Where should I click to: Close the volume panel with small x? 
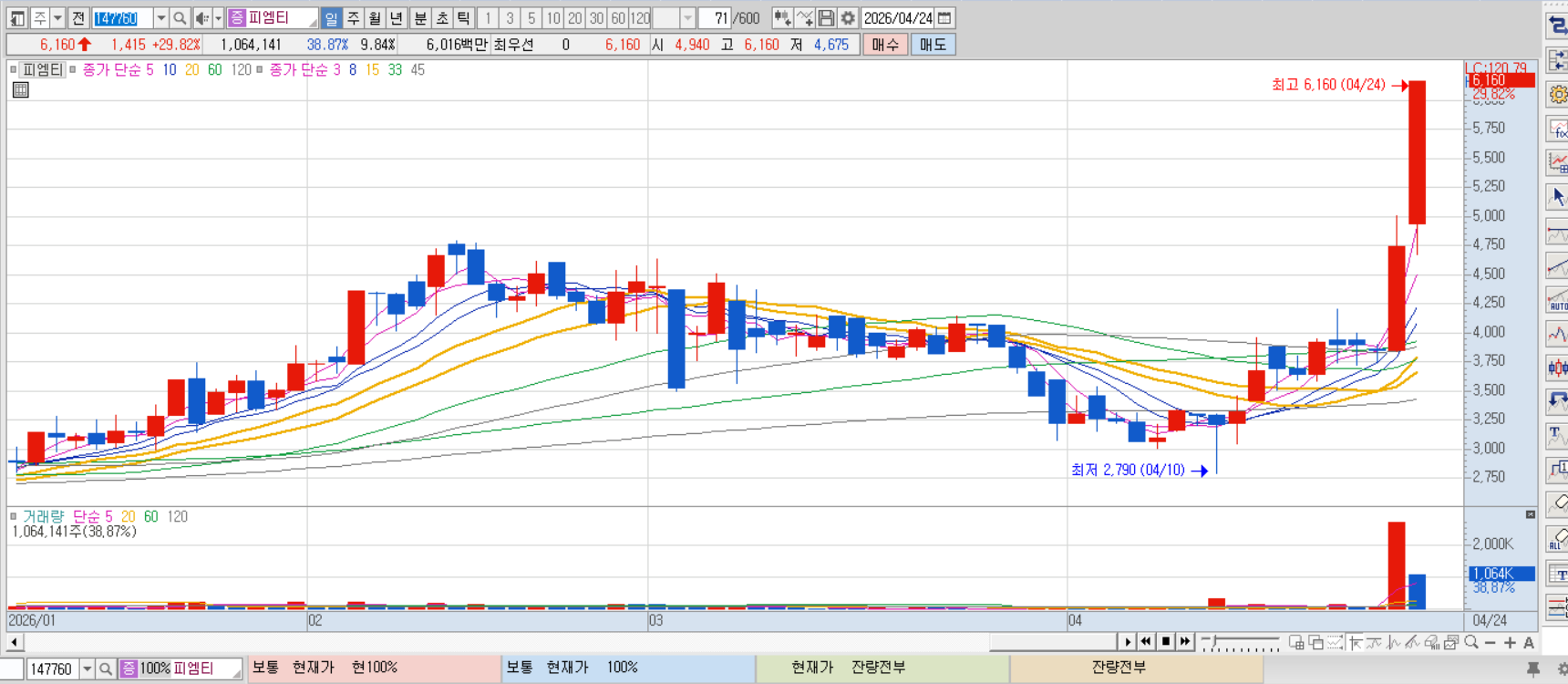click(1531, 515)
